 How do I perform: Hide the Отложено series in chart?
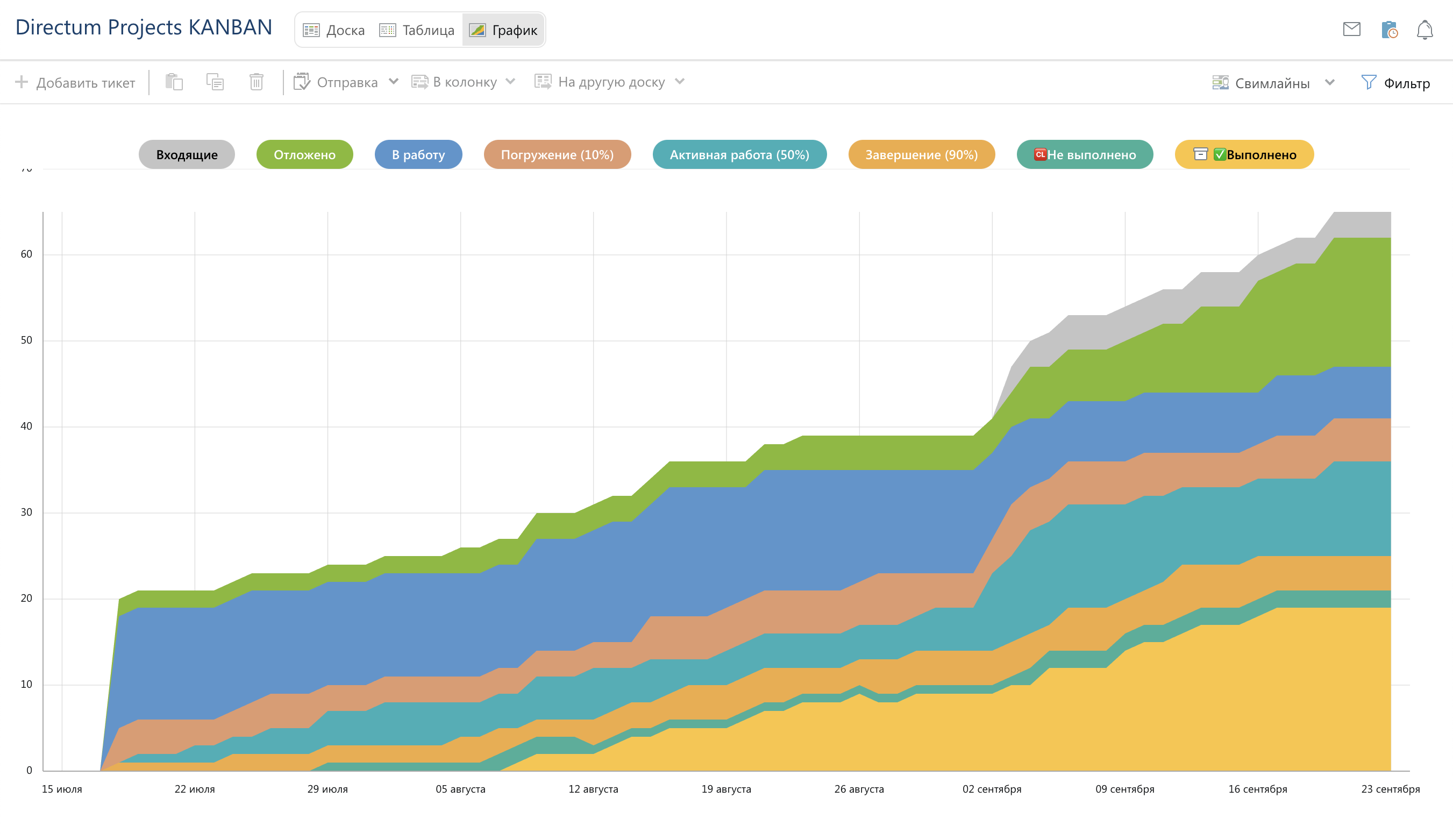point(304,154)
